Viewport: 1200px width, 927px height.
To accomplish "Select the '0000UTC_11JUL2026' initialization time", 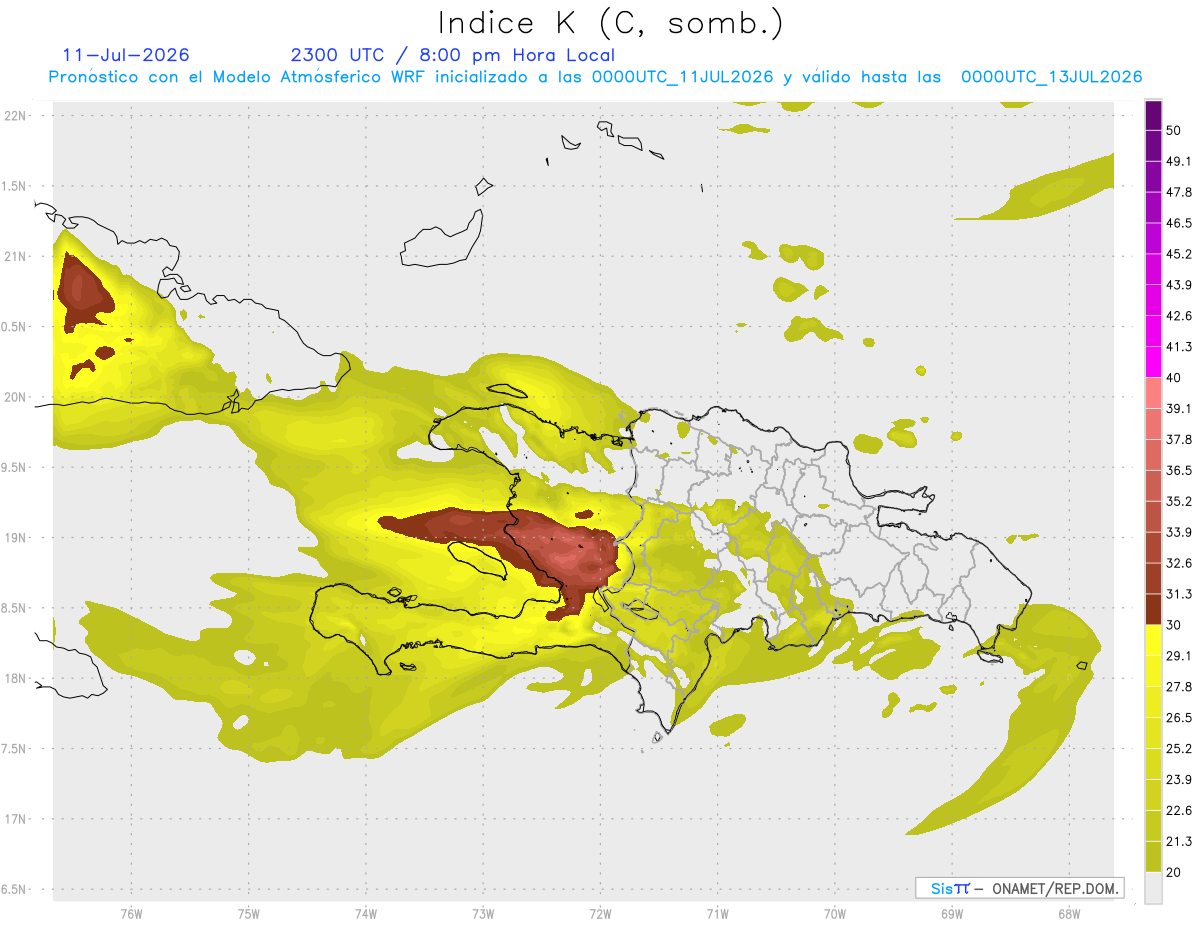I will [x=682, y=77].
